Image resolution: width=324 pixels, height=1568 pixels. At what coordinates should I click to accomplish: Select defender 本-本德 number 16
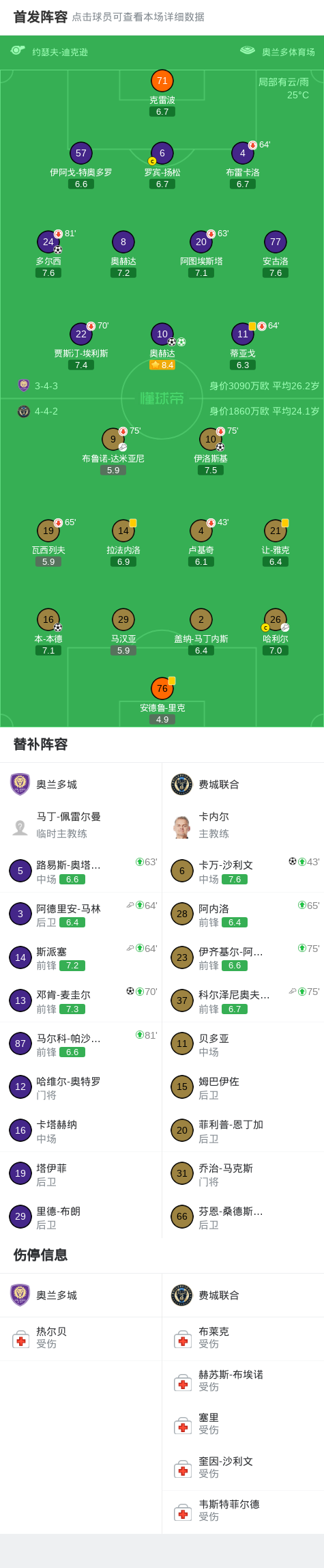(x=48, y=619)
